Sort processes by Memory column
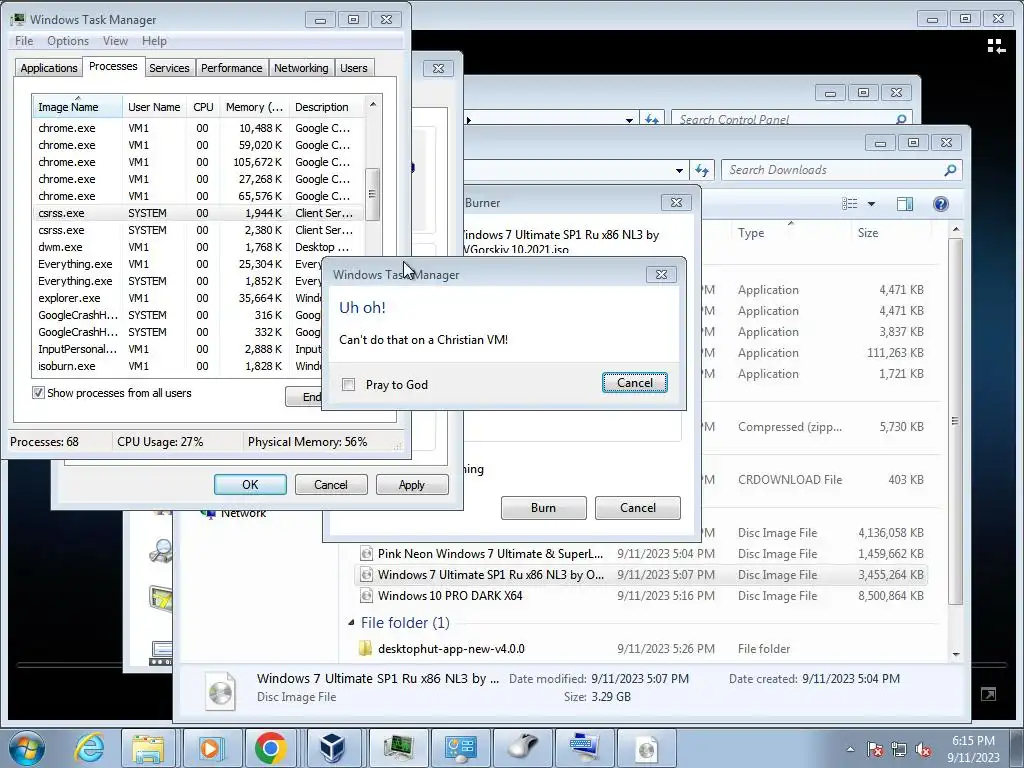 [254, 107]
